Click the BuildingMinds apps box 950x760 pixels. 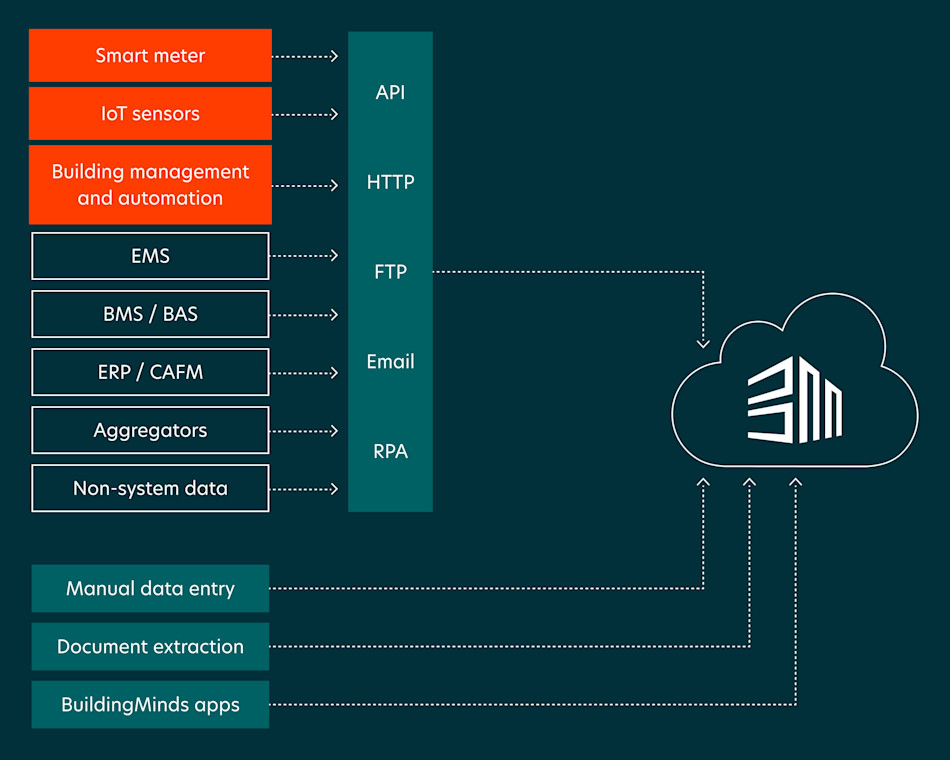150,705
